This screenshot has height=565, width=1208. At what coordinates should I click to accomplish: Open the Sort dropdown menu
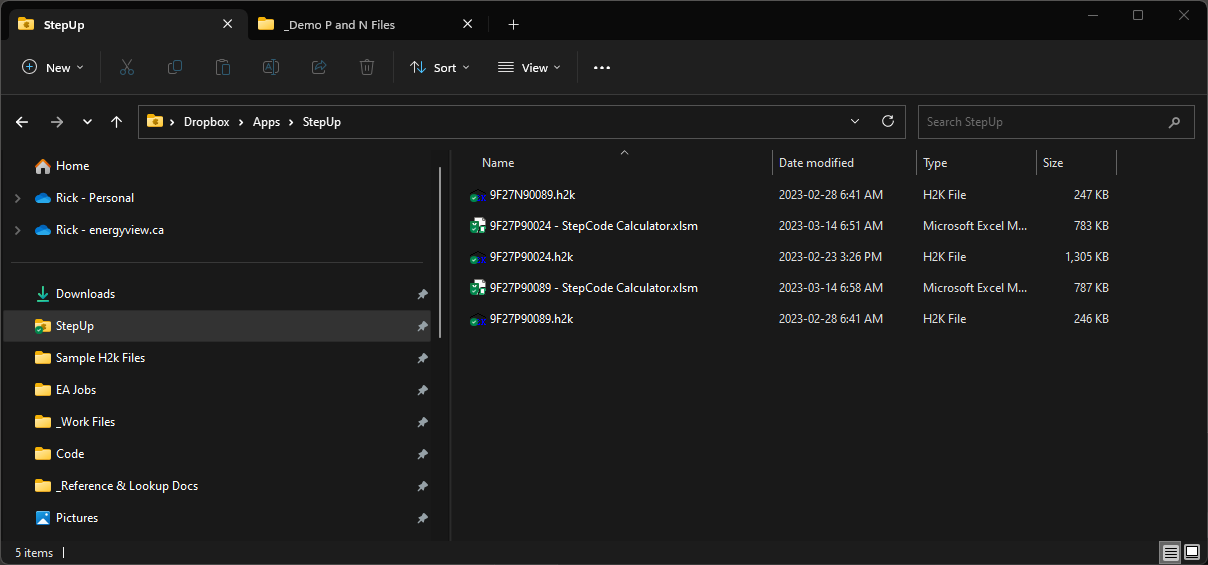click(x=439, y=67)
